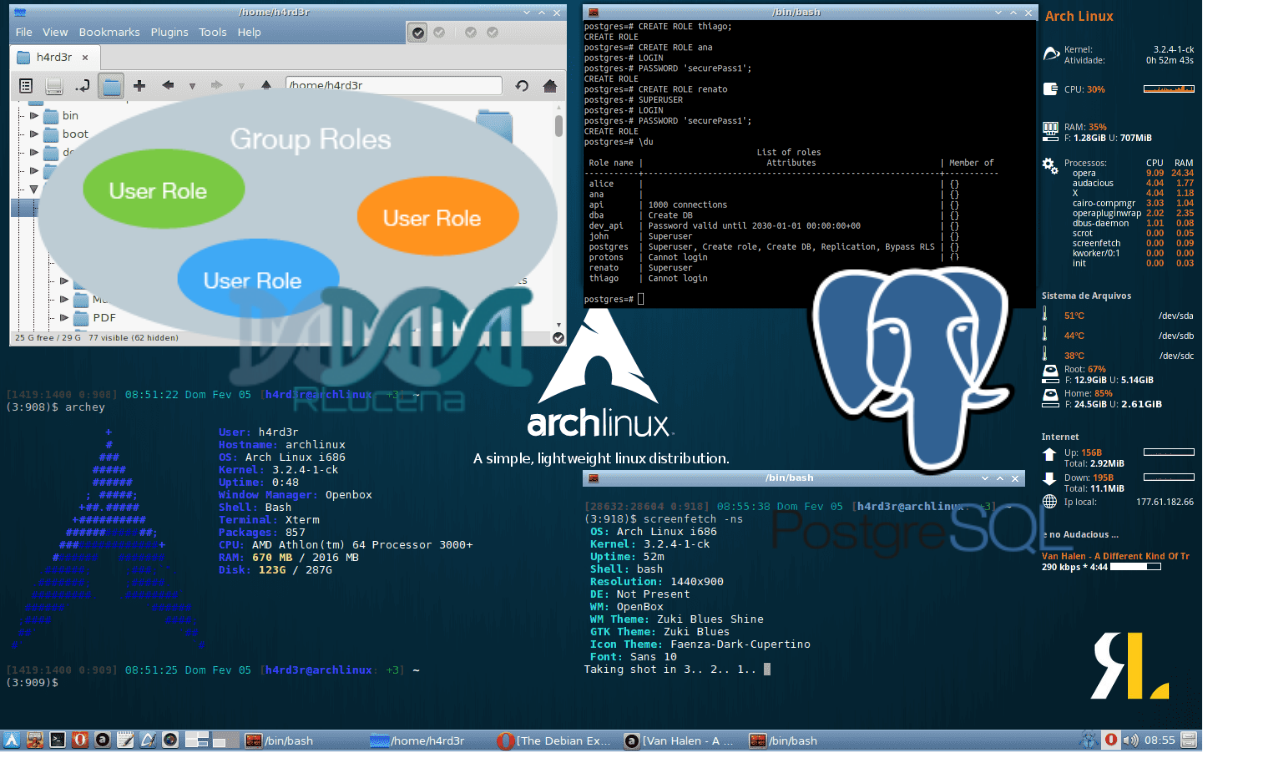
Task: Open the Tools menu
Action: (213, 32)
